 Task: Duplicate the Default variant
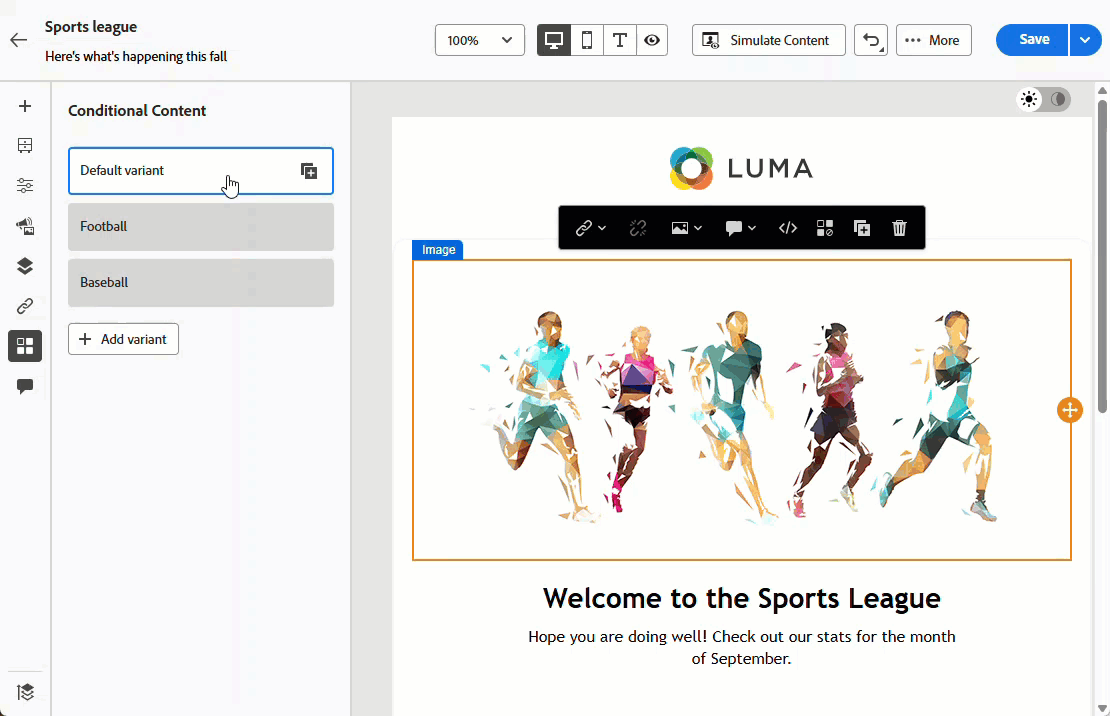(x=309, y=171)
